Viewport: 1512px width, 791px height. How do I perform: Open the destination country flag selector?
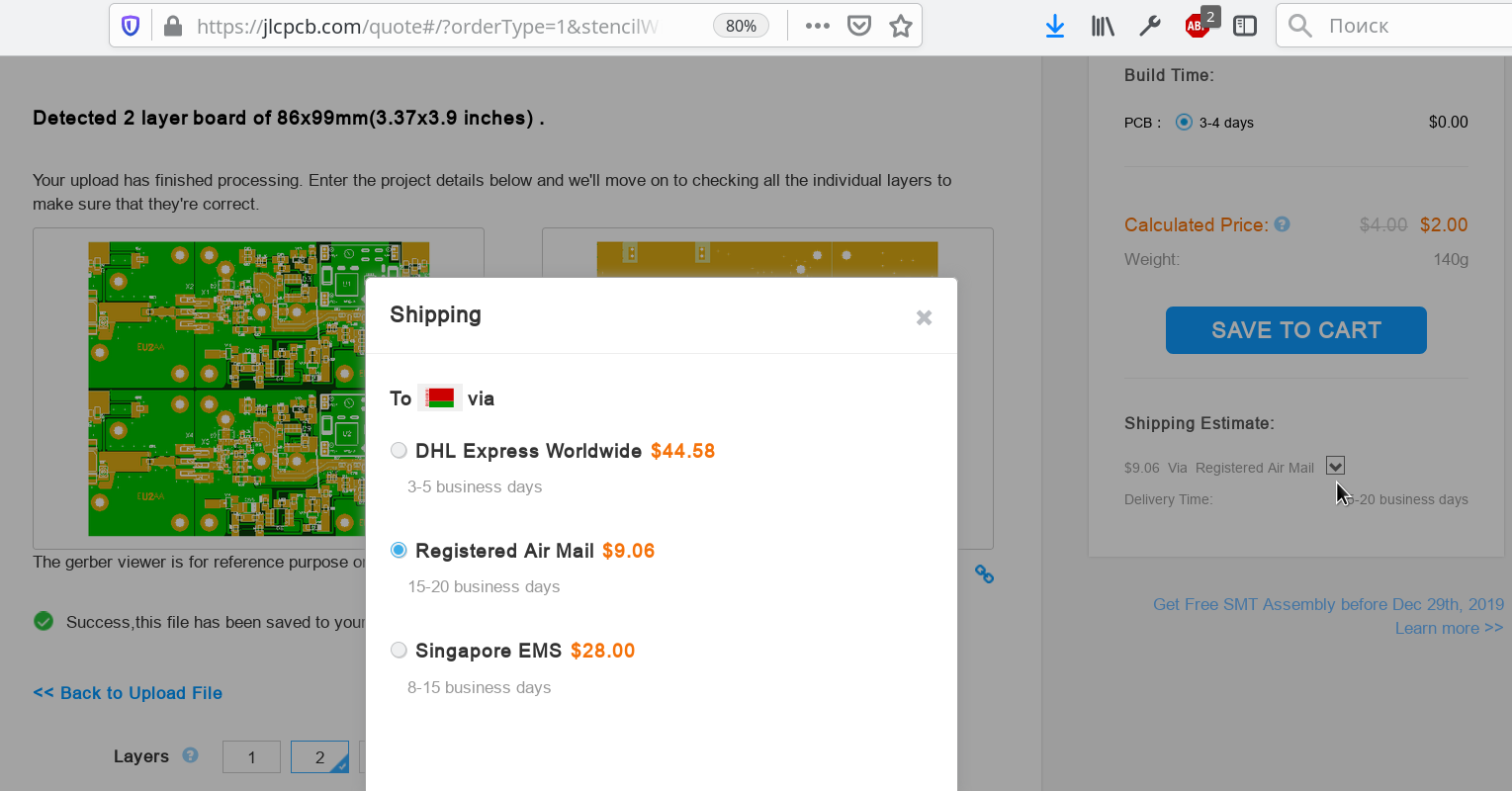[440, 398]
